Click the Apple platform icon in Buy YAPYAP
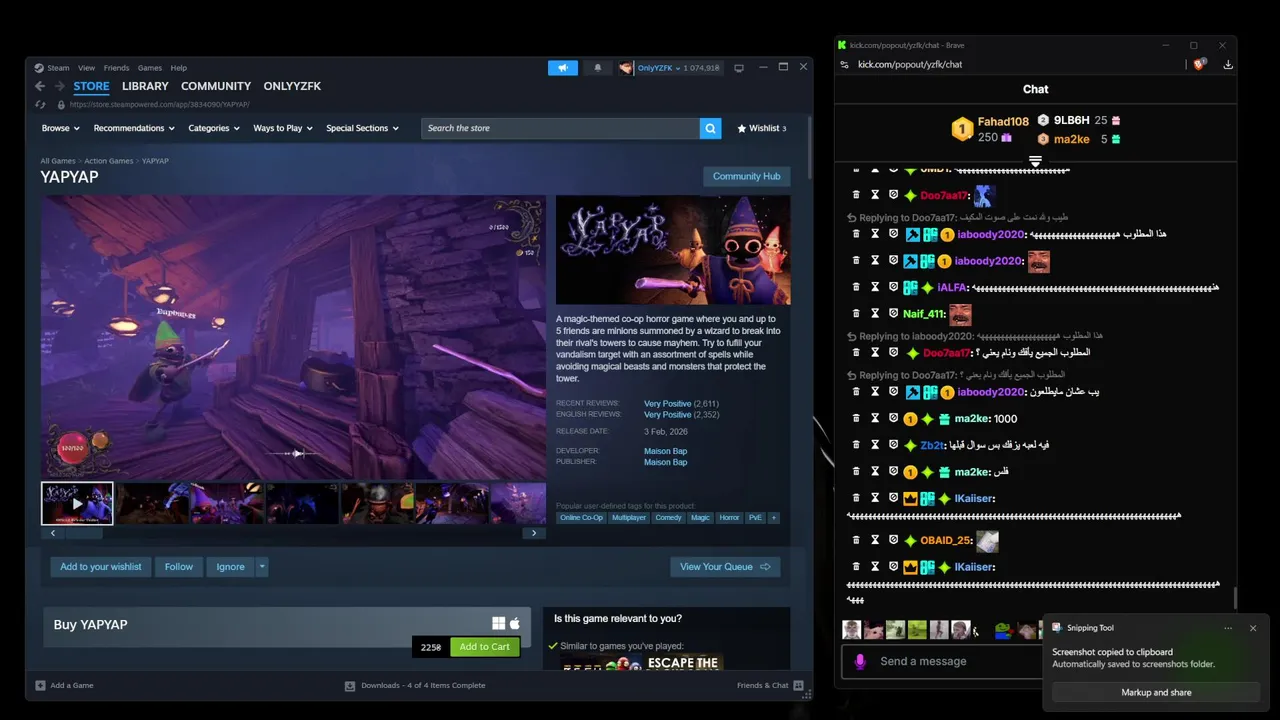The height and width of the screenshot is (720, 1280). [x=515, y=624]
